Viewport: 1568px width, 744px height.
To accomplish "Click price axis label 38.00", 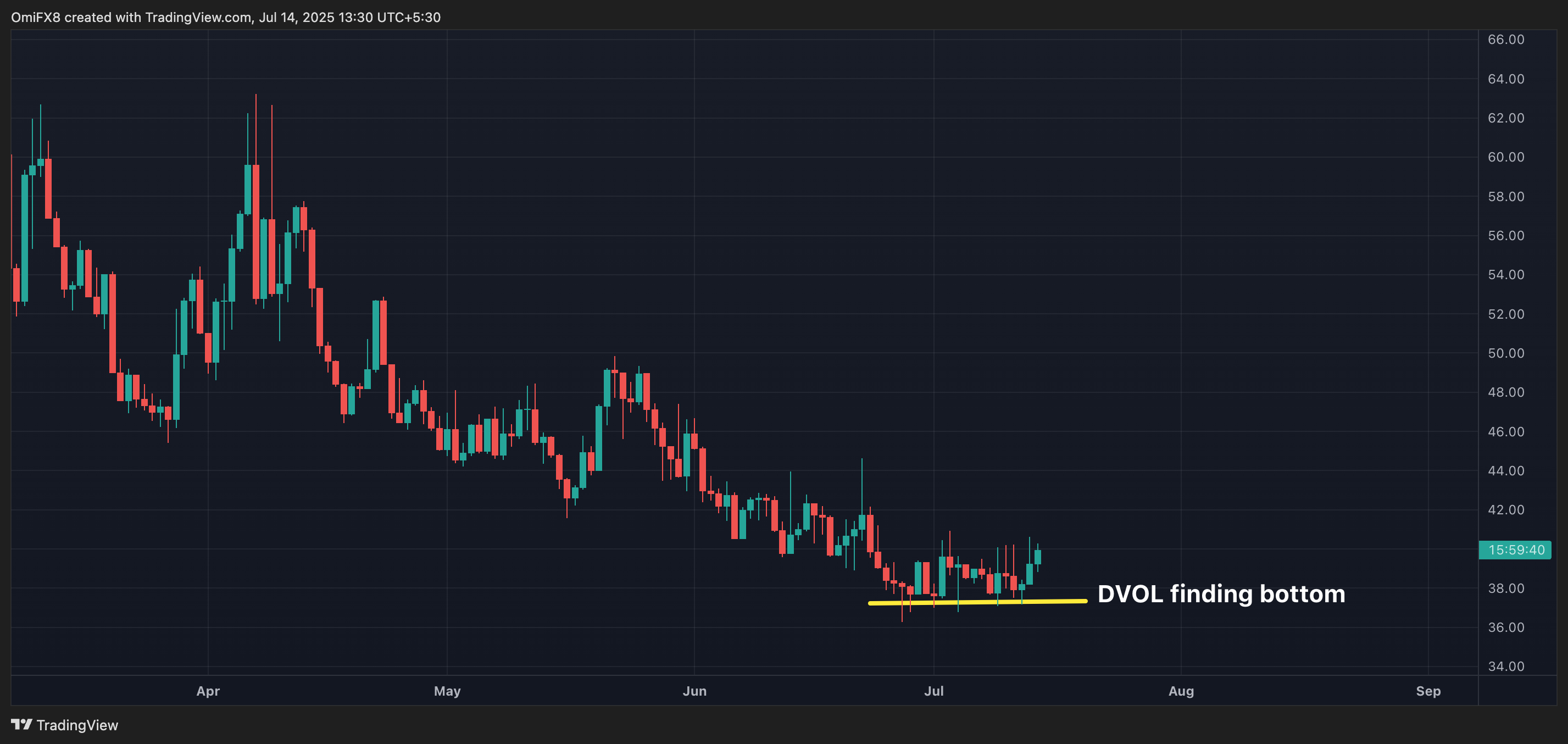I will click(1506, 588).
